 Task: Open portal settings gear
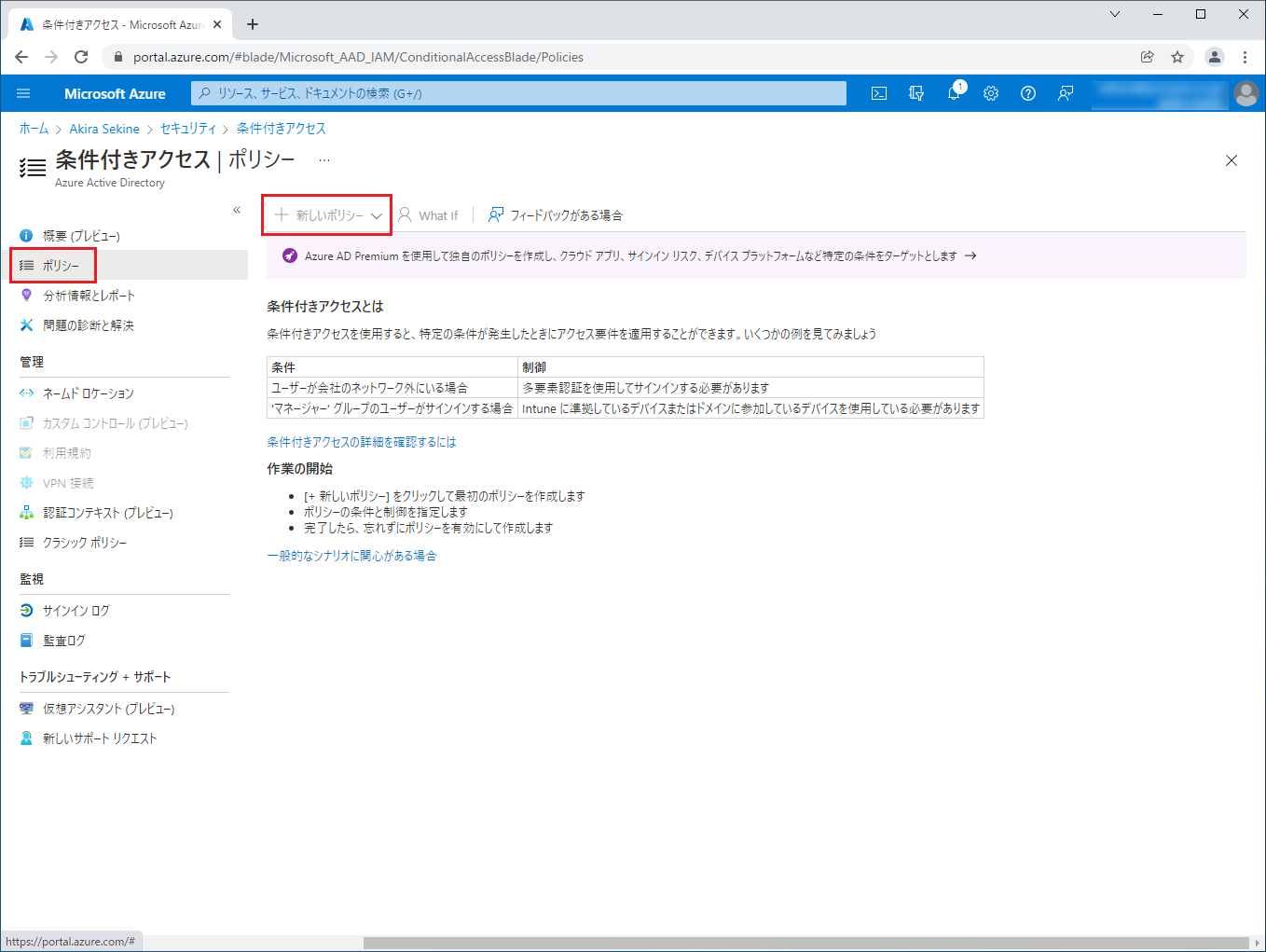click(x=991, y=93)
